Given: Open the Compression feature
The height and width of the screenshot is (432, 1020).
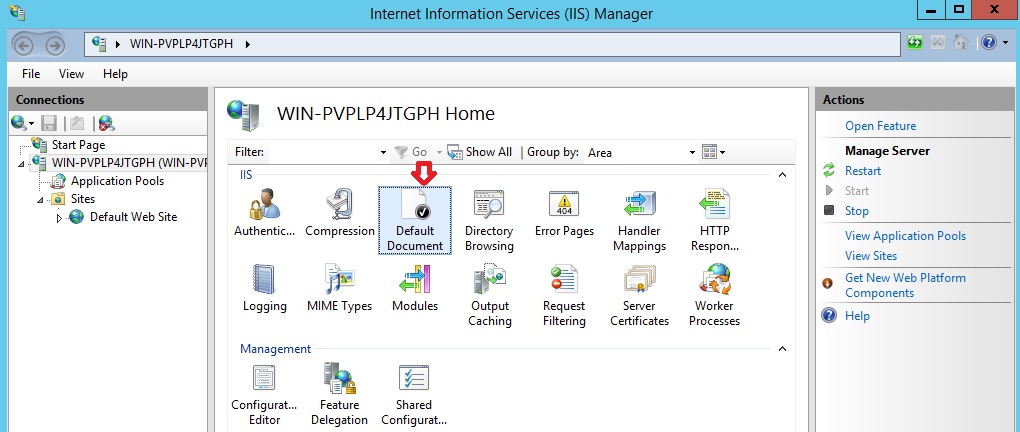Looking at the screenshot, I should coord(340,214).
